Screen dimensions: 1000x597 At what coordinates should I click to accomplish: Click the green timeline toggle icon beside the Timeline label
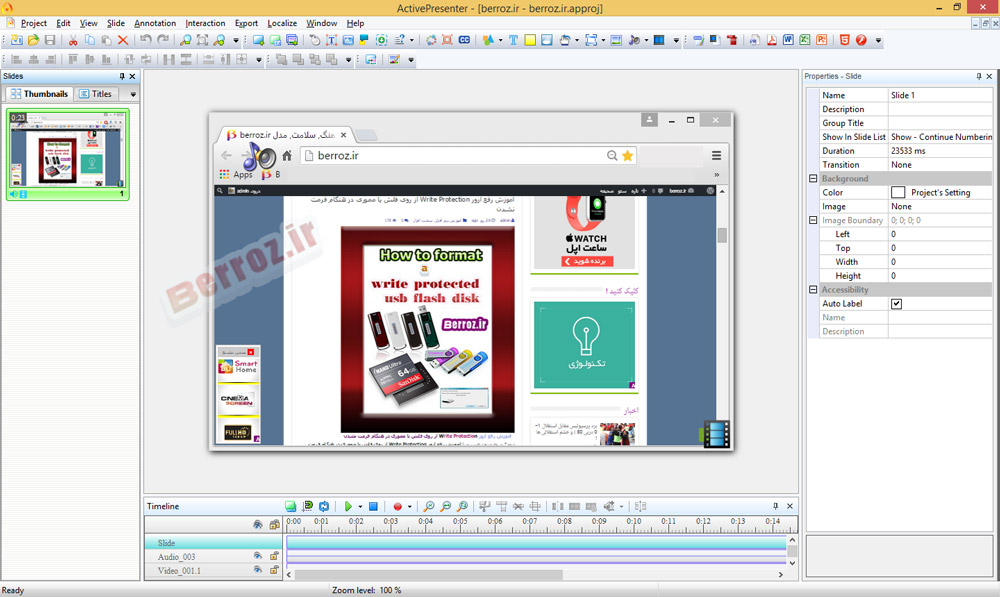point(291,506)
